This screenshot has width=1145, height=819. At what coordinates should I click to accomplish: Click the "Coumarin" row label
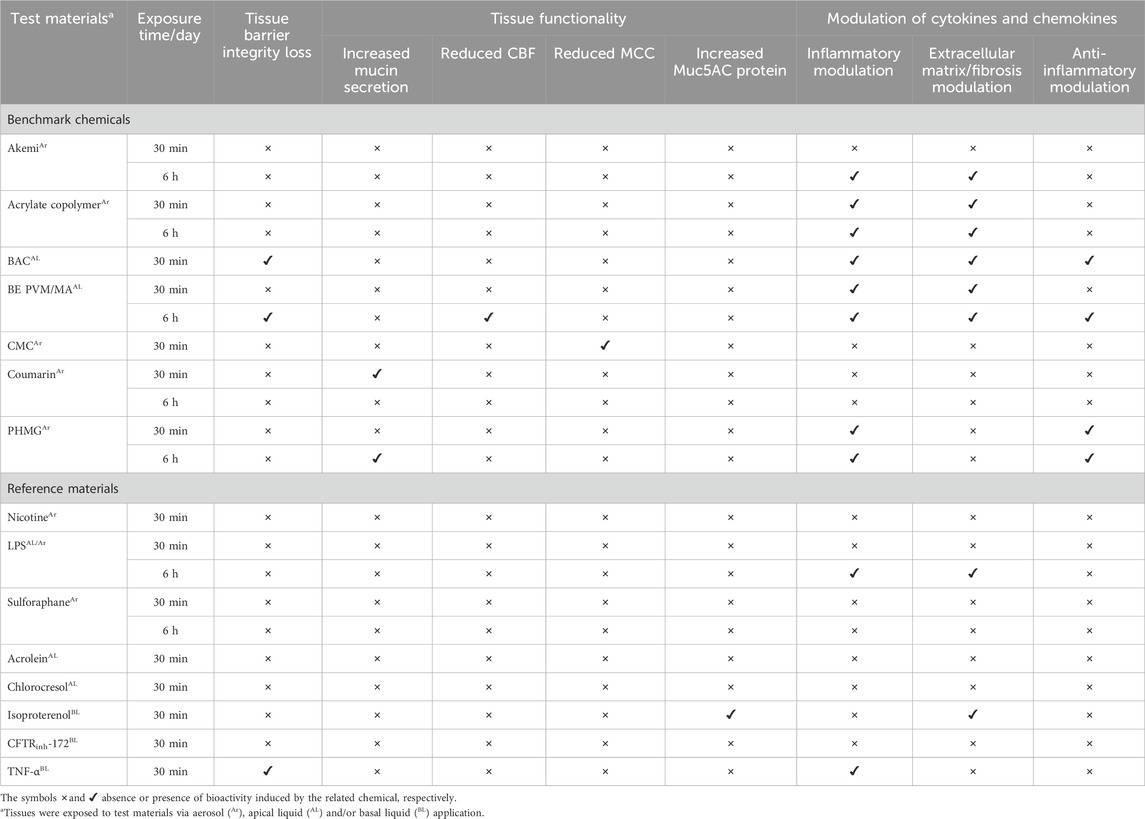click(36, 374)
